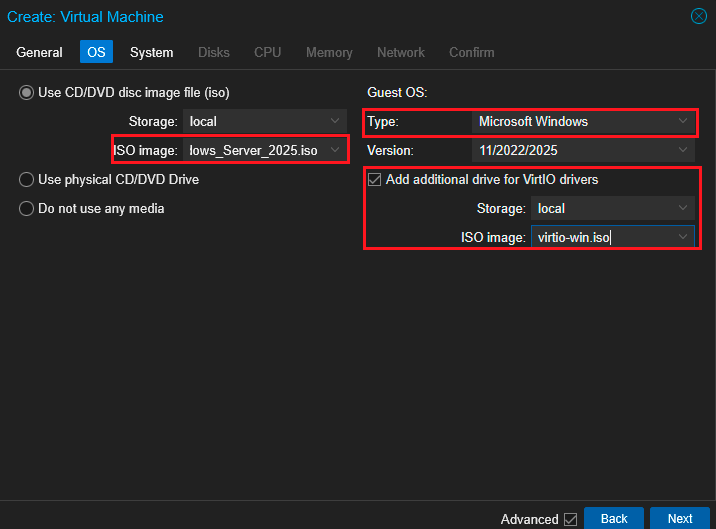716x529 pixels.
Task: Select Use physical CD/DVD Drive option
Action: (26, 179)
